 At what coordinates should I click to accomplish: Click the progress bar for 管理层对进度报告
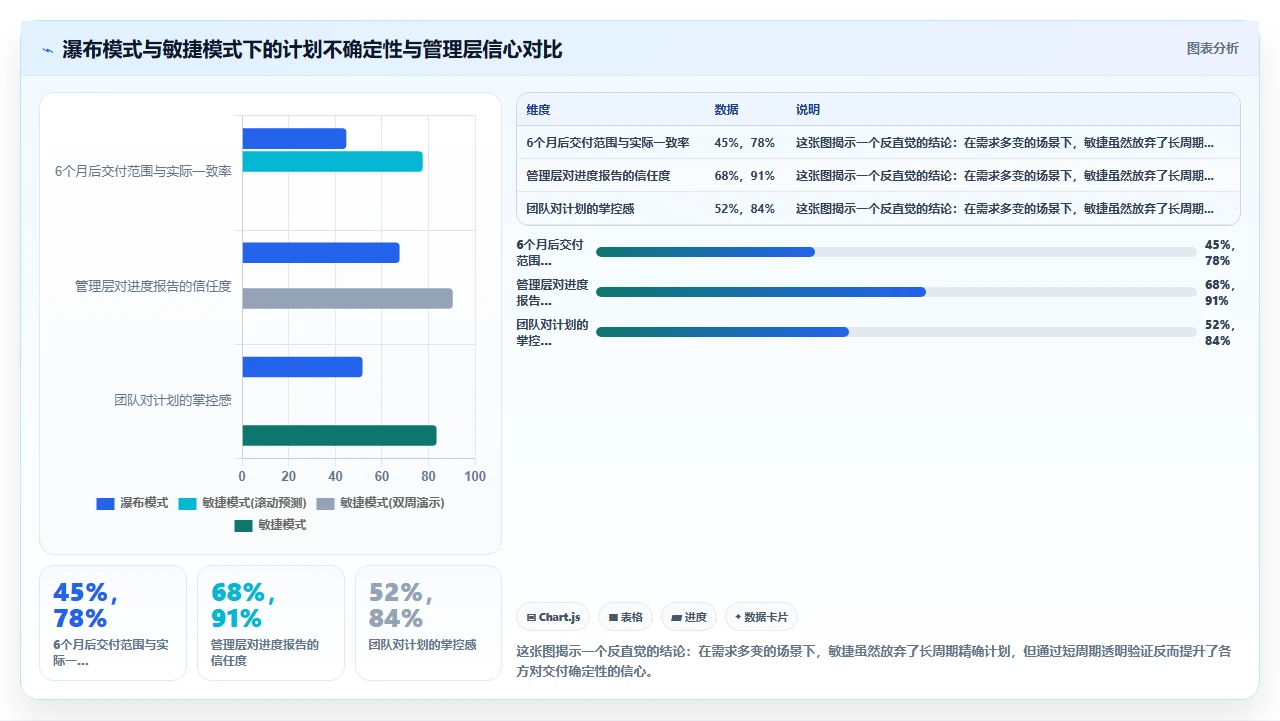pos(896,292)
